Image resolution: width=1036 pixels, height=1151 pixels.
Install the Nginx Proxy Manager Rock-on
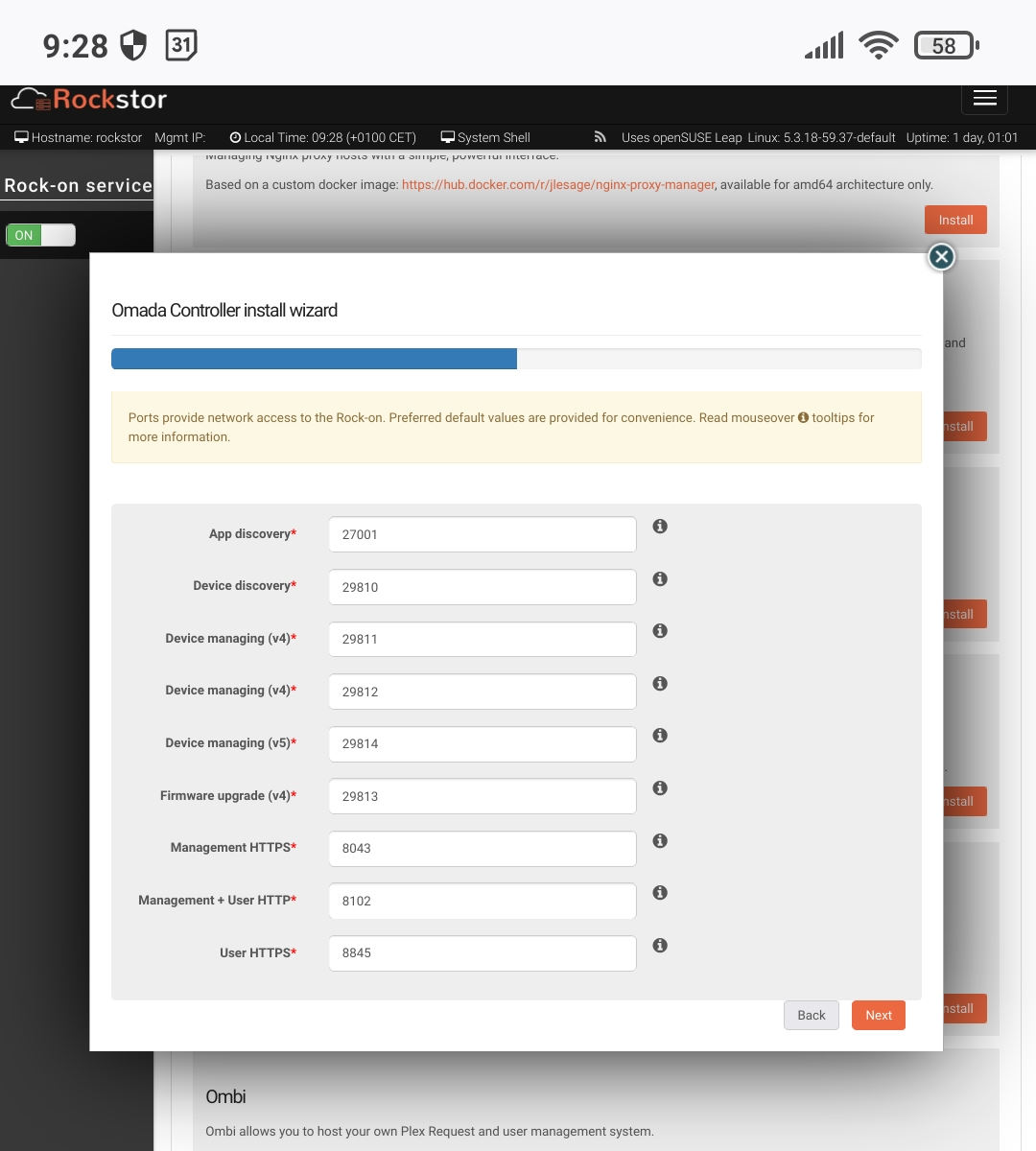(x=955, y=220)
